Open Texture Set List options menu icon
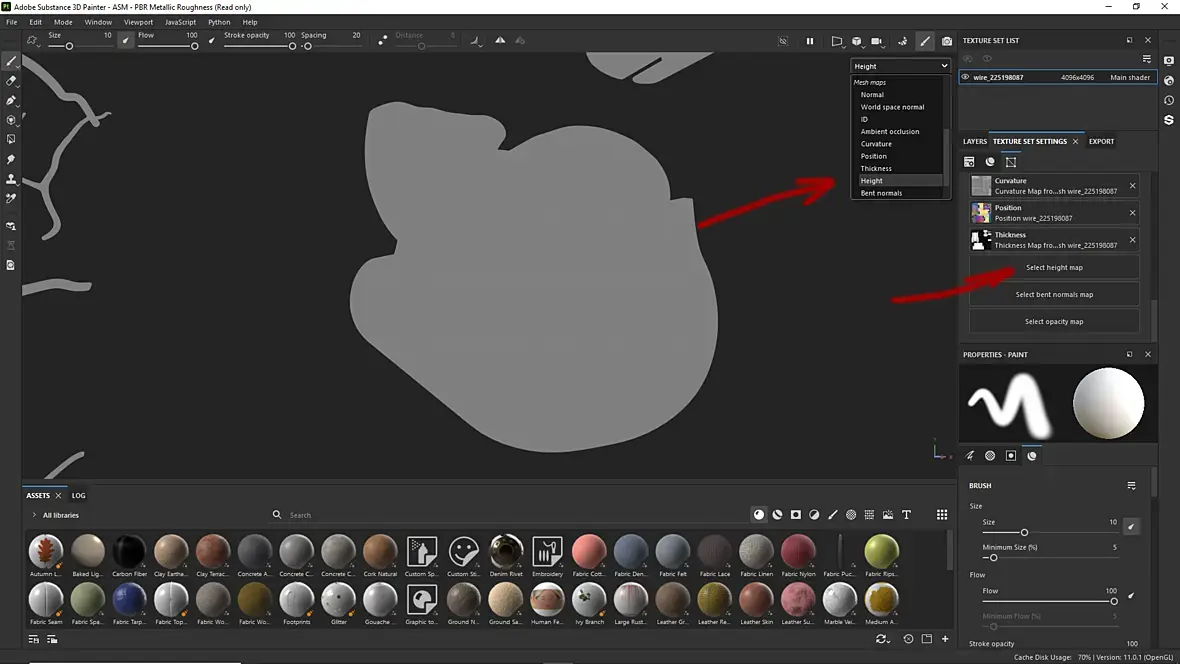 (1147, 59)
